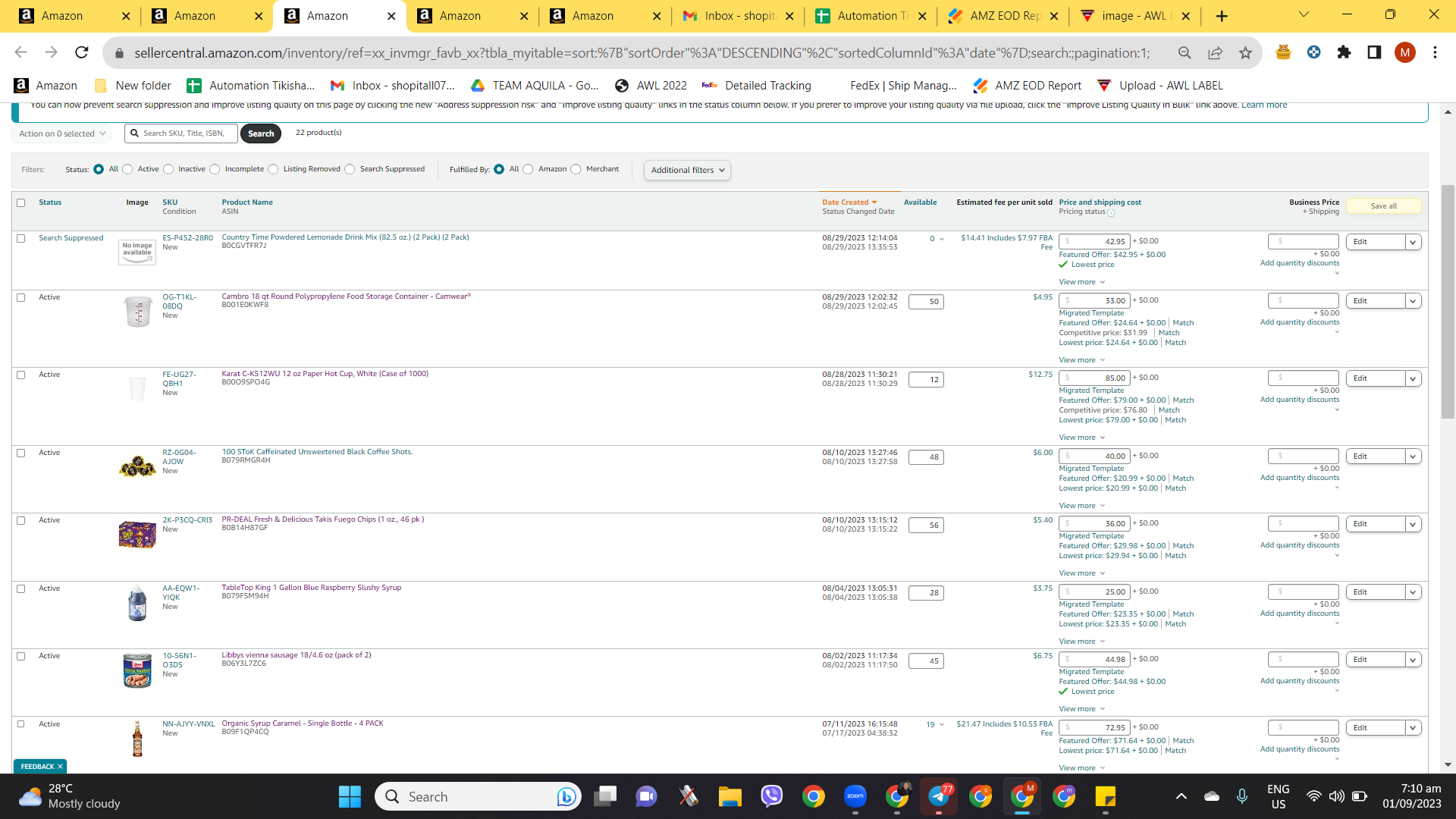Image resolution: width=1456 pixels, height=819 pixels.
Task: Close the FEEDBACK widget
Action: (60, 767)
